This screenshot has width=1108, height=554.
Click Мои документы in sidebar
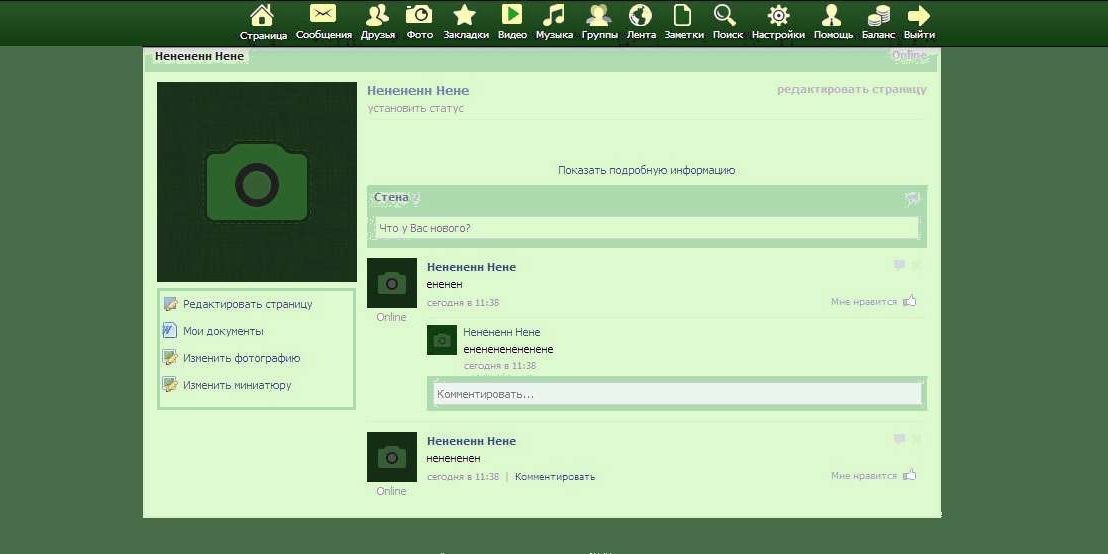pos(223,331)
